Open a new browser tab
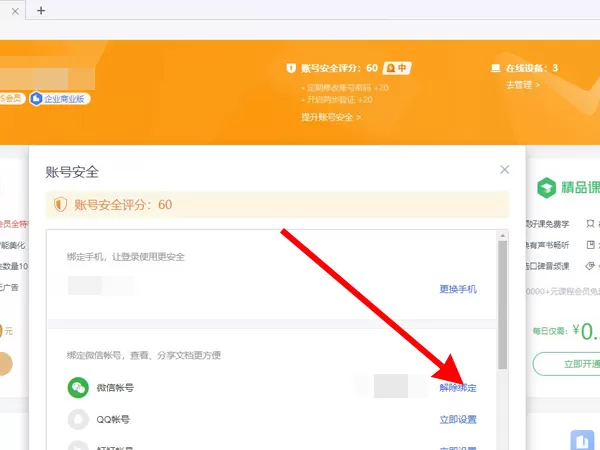This screenshot has height=450, width=600. (x=41, y=10)
